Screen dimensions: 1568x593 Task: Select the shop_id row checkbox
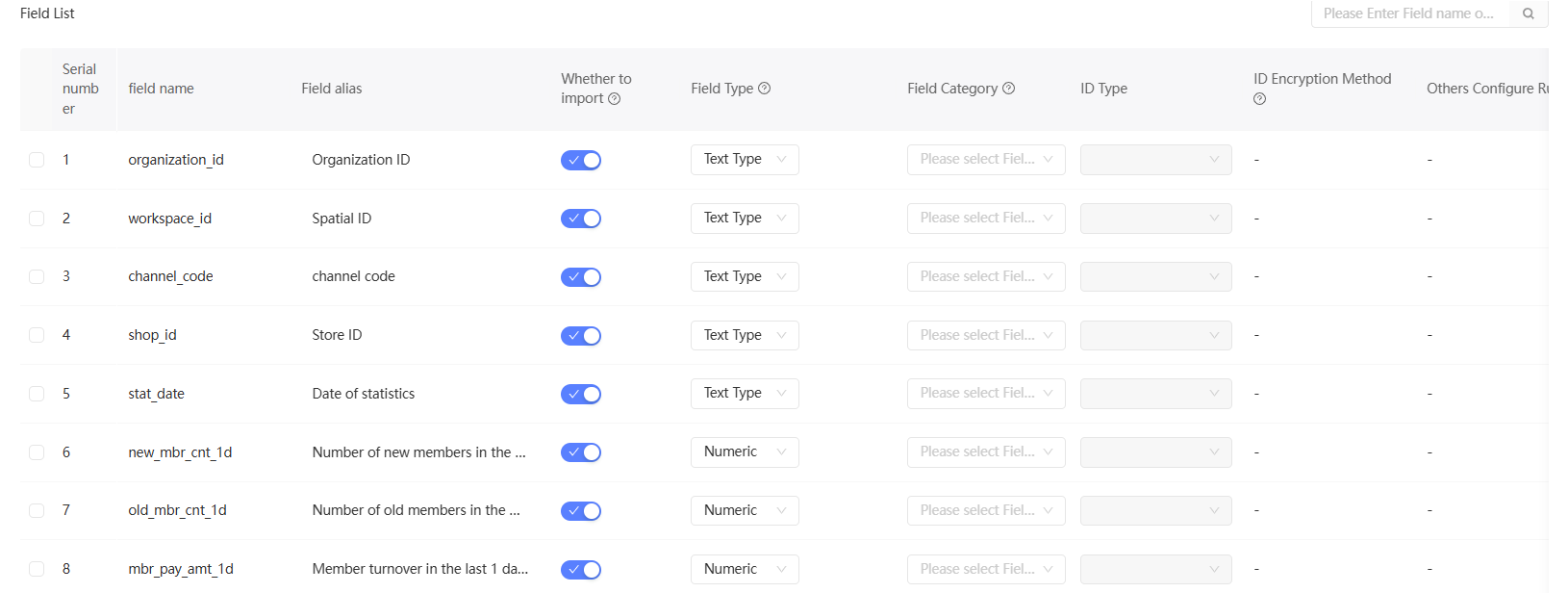tap(37, 335)
